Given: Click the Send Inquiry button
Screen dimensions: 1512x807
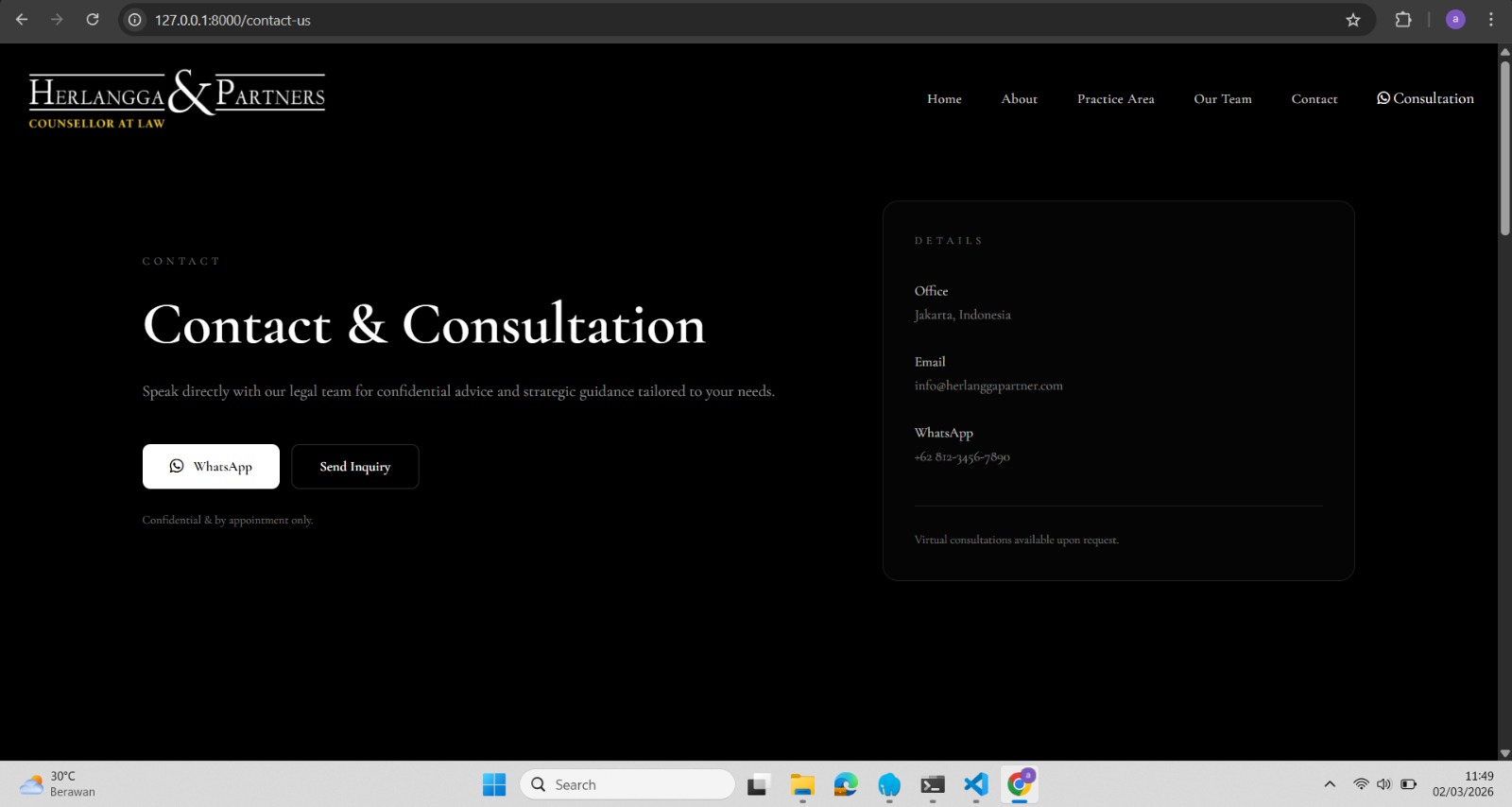Looking at the screenshot, I should (x=355, y=467).
